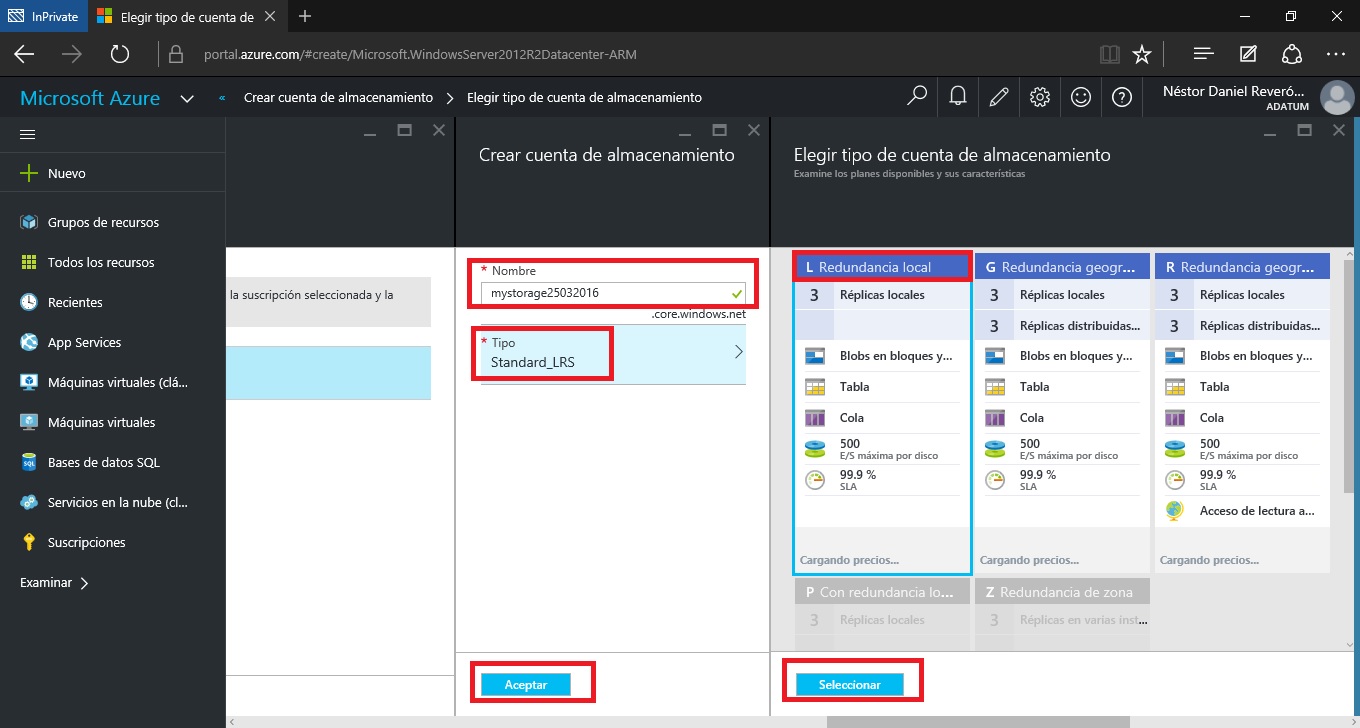Click Nuevo plus to create resource
The height and width of the screenshot is (728, 1360).
click(66, 173)
